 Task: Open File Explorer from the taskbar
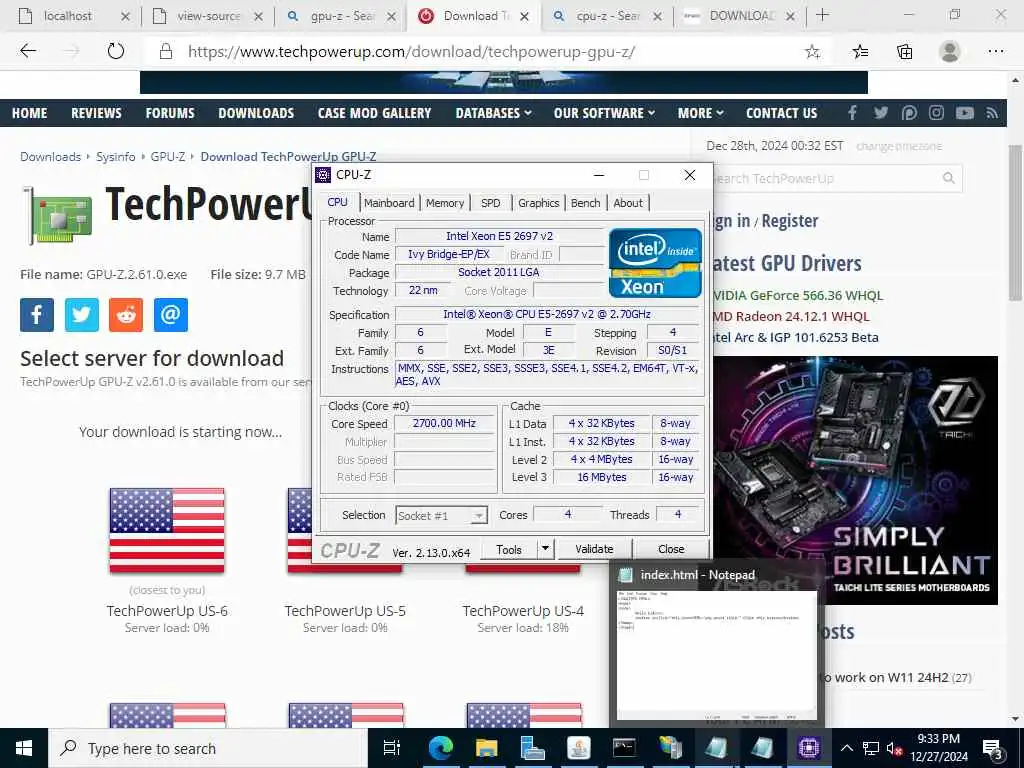point(487,748)
